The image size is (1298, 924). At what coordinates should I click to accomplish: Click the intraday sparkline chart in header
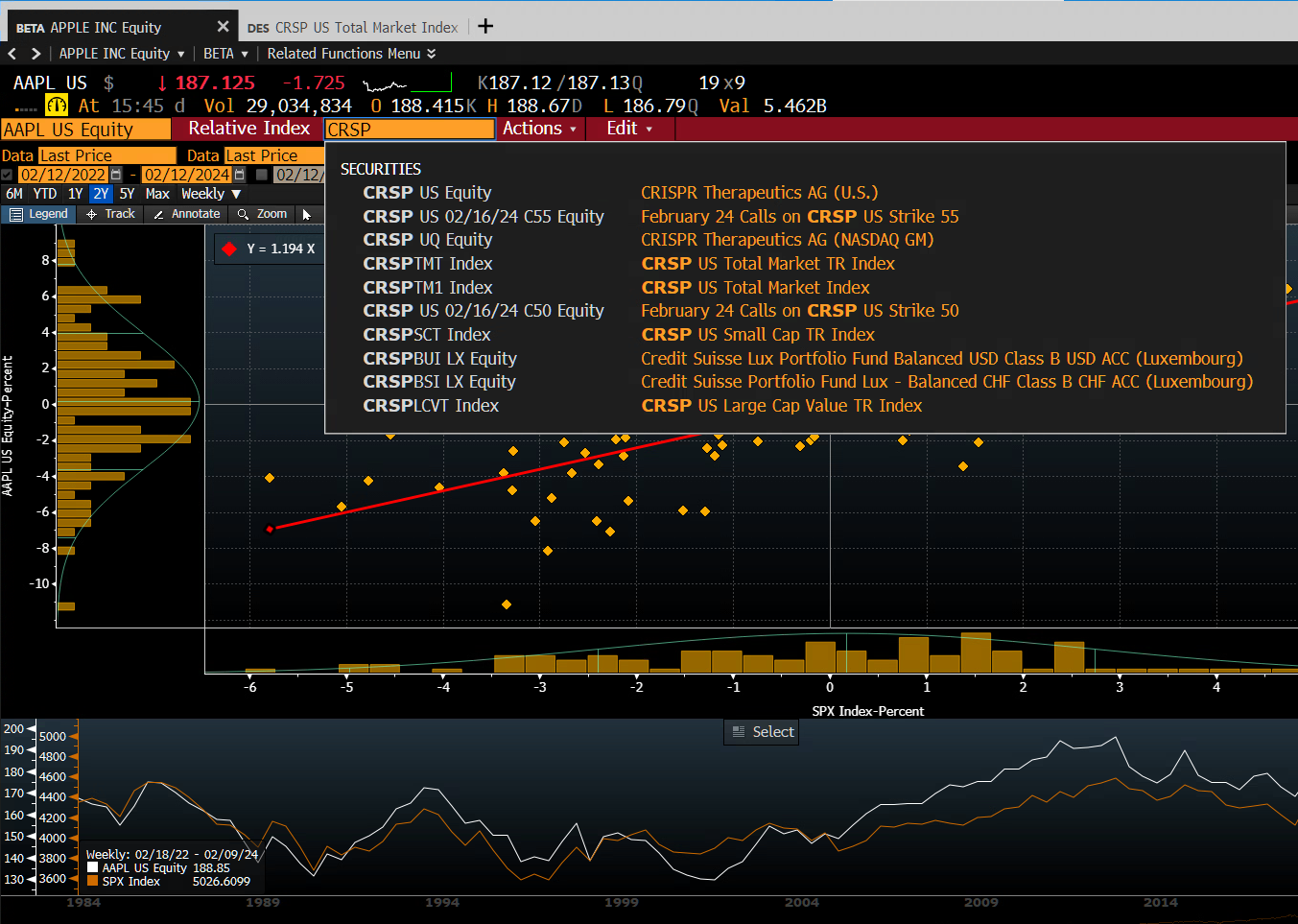(407, 83)
